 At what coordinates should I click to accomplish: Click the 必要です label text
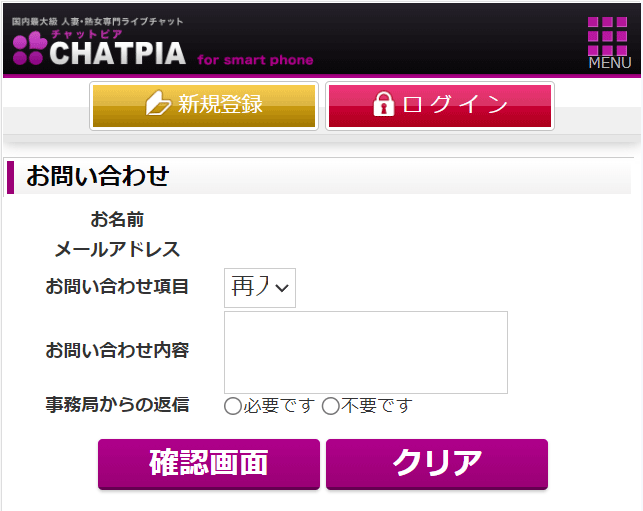point(279,406)
